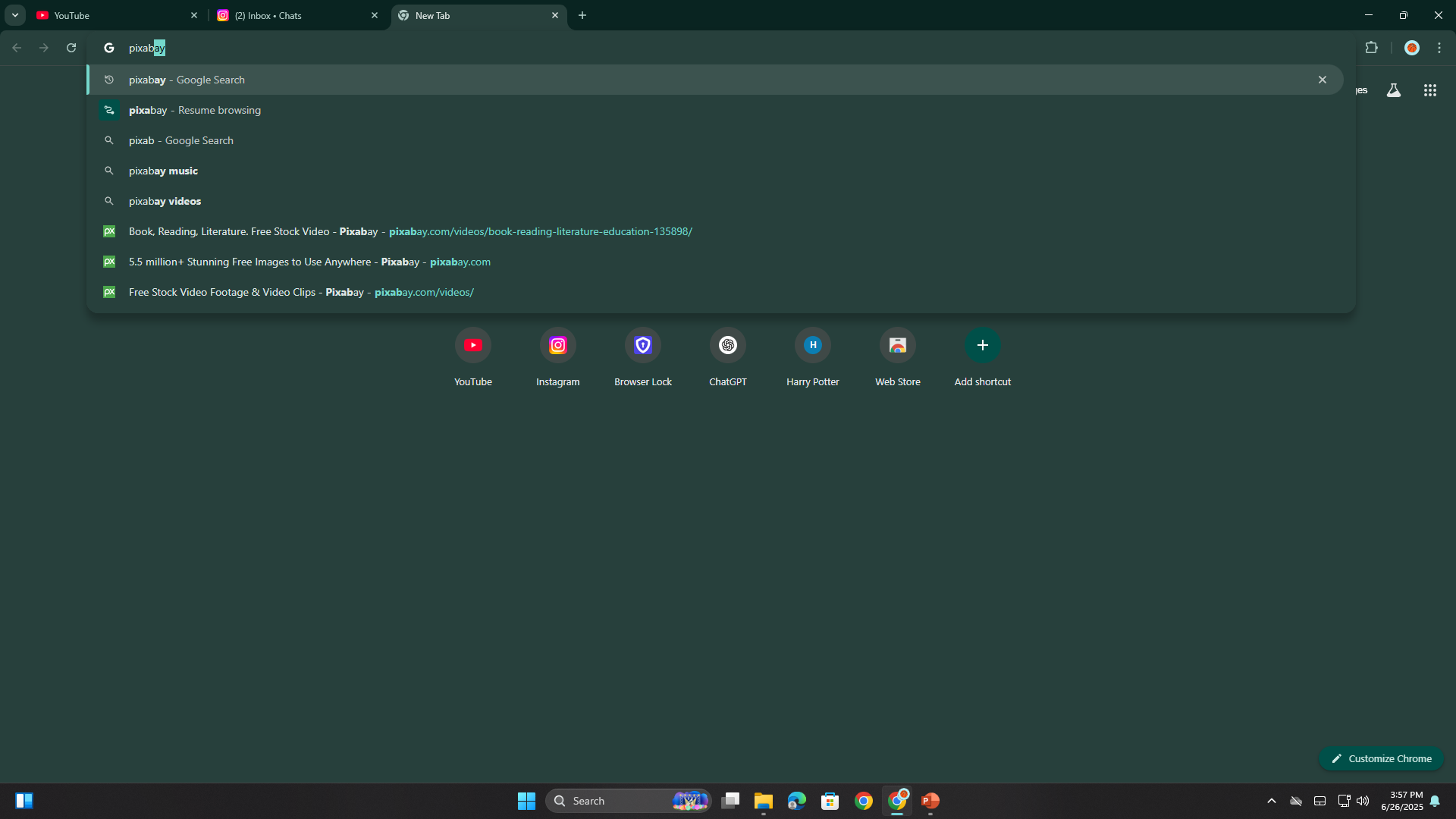The height and width of the screenshot is (819, 1456).
Task: Open Task View in taskbar
Action: [730, 801]
